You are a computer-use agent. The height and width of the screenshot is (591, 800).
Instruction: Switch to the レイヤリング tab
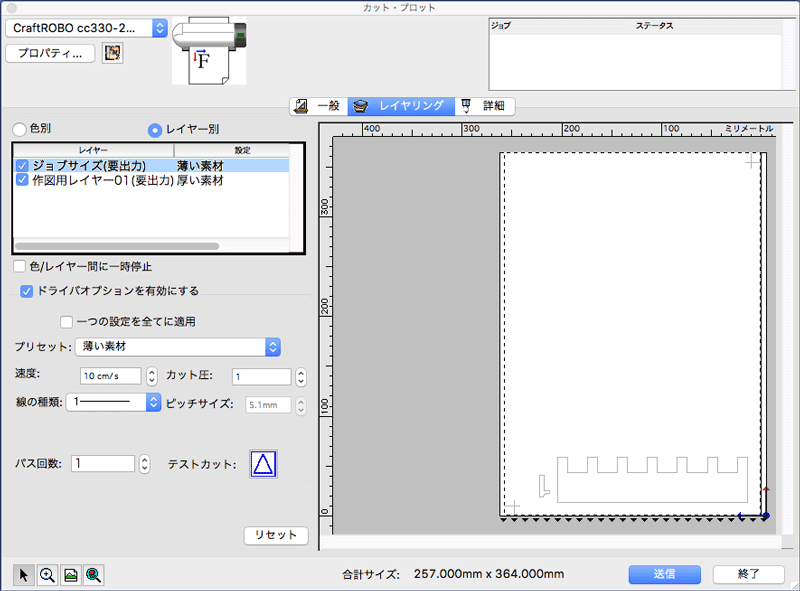[x=401, y=106]
